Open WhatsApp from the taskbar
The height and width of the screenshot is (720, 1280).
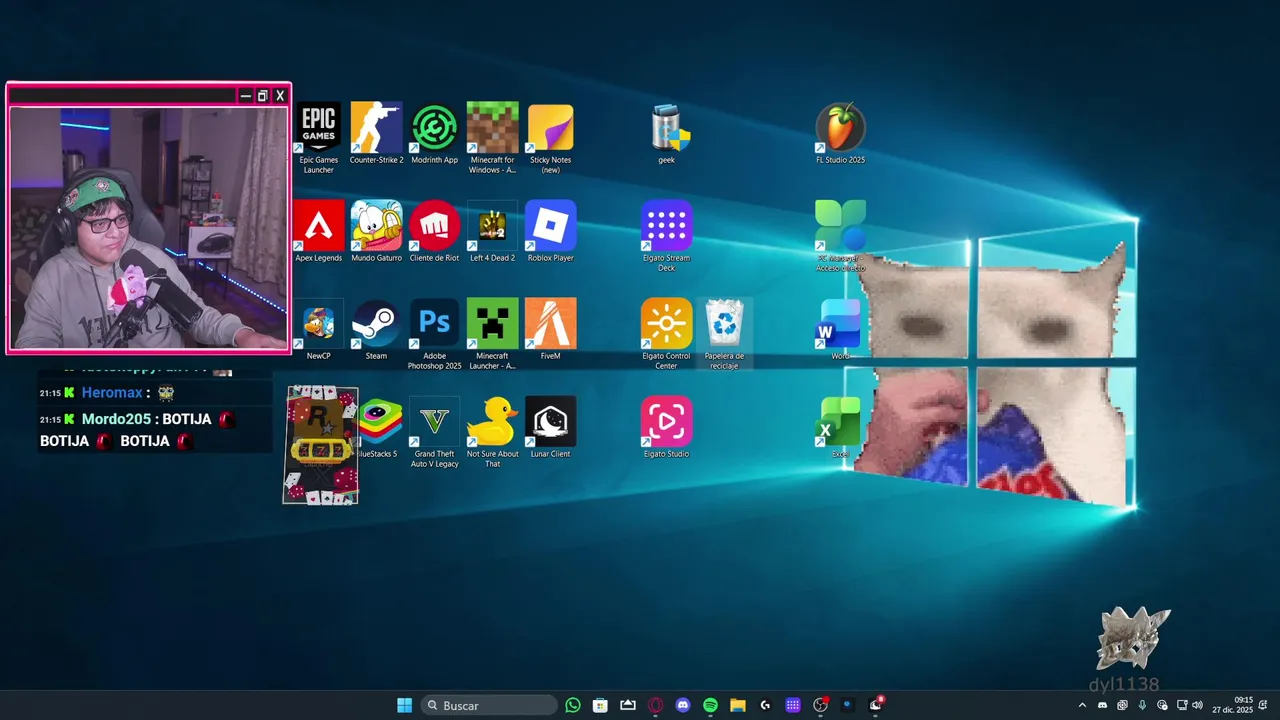point(573,705)
